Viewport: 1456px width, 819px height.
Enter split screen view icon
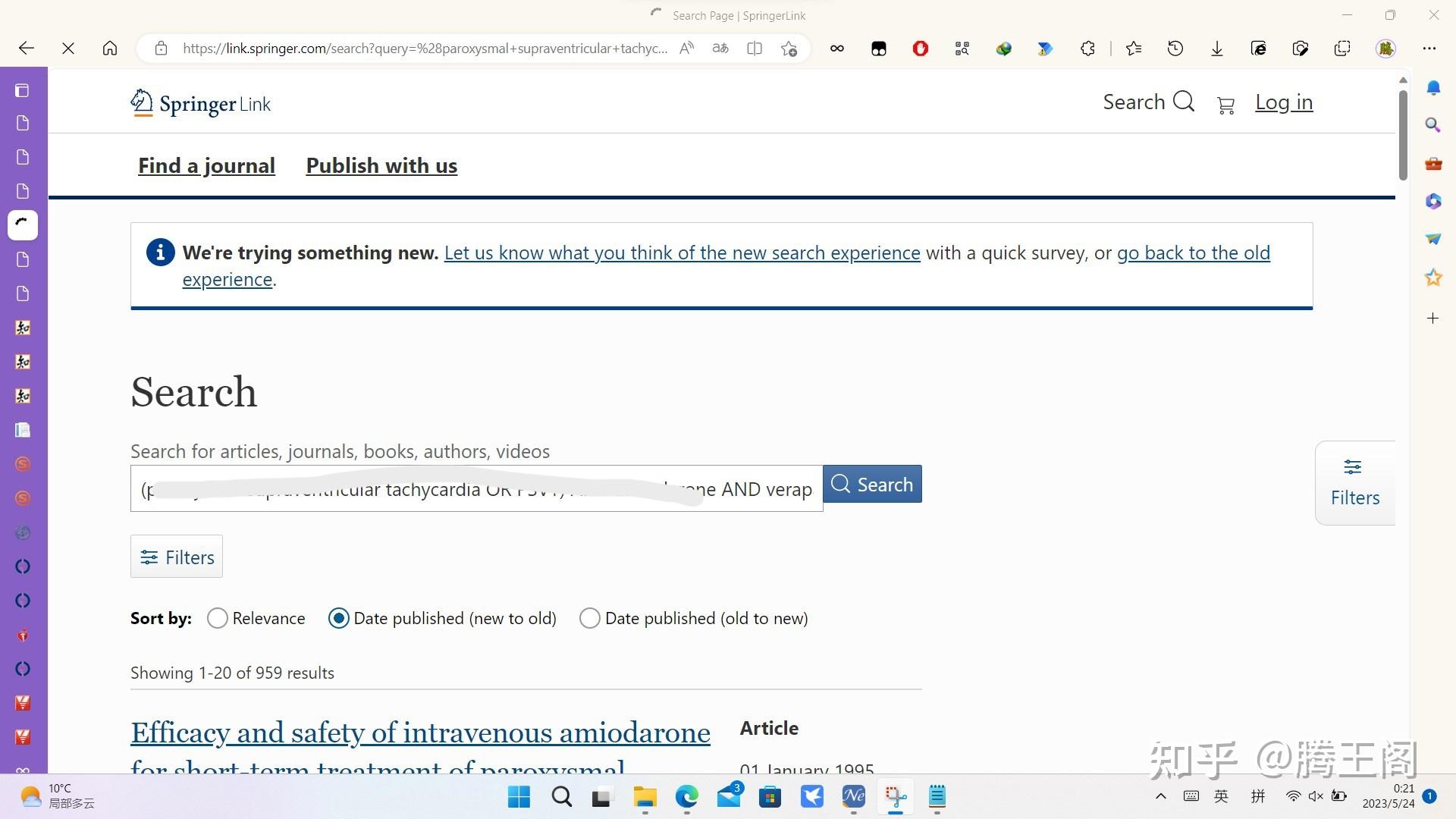[x=755, y=49]
